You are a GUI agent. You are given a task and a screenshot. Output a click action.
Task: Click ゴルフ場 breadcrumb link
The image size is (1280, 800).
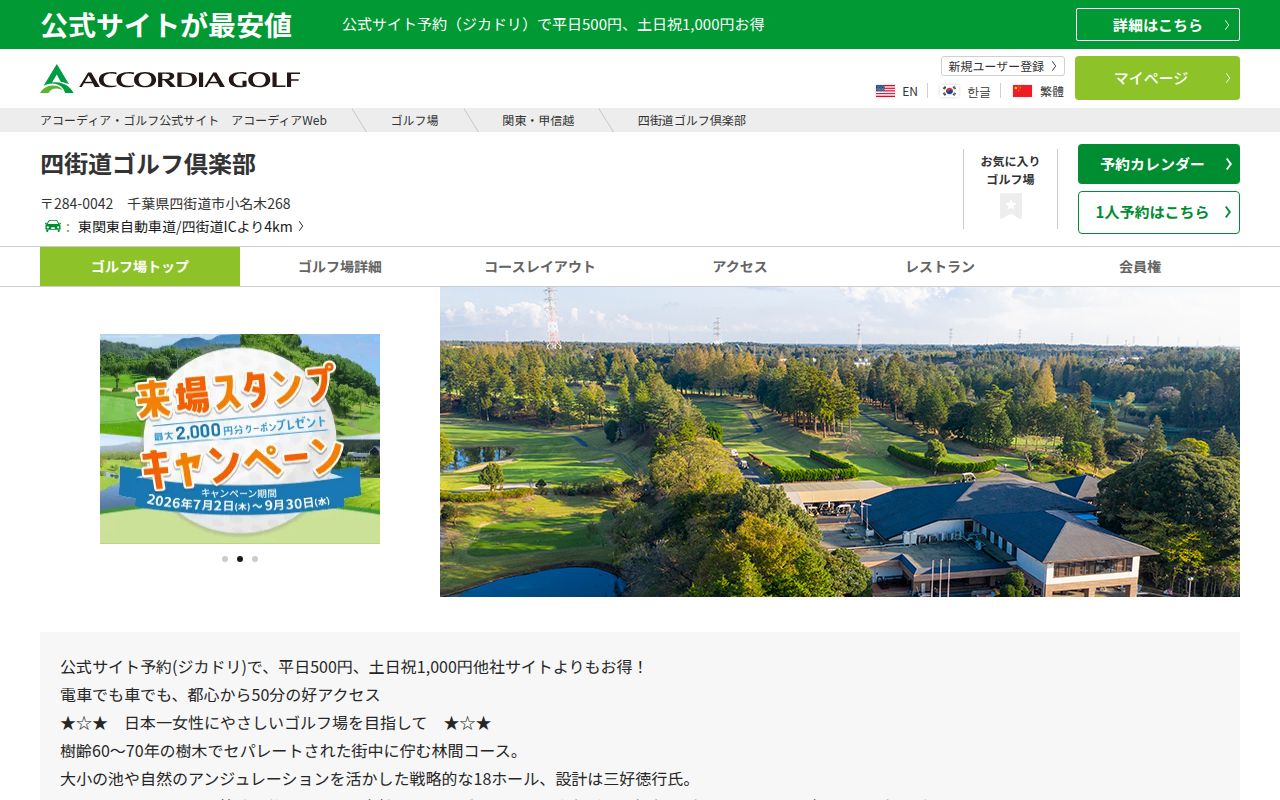click(414, 120)
